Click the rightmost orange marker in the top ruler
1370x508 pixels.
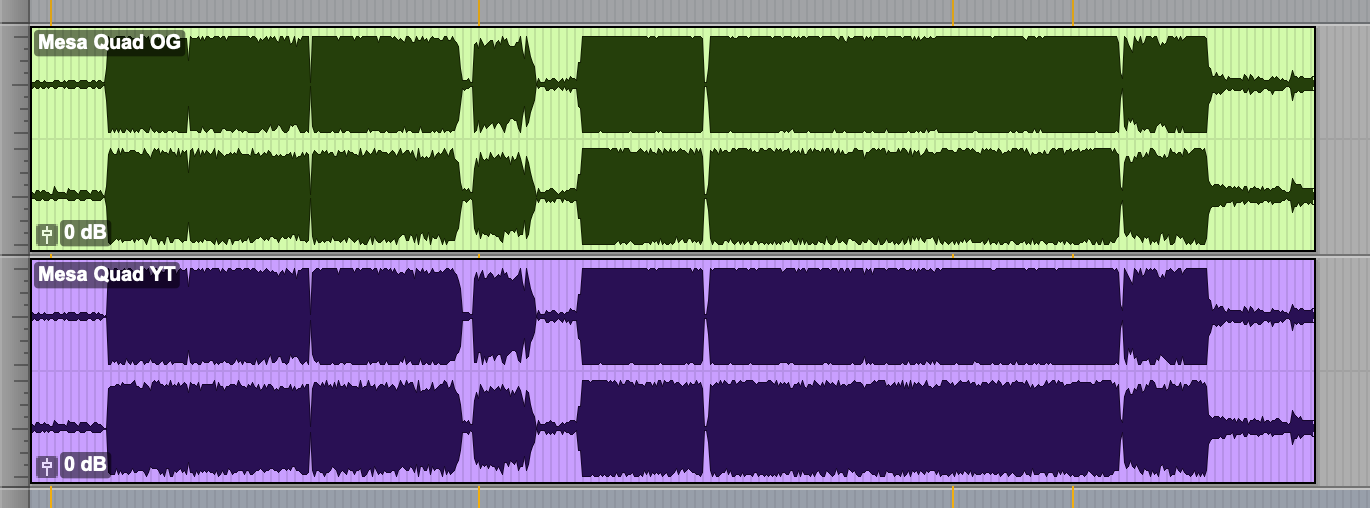tap(1073, 12)
